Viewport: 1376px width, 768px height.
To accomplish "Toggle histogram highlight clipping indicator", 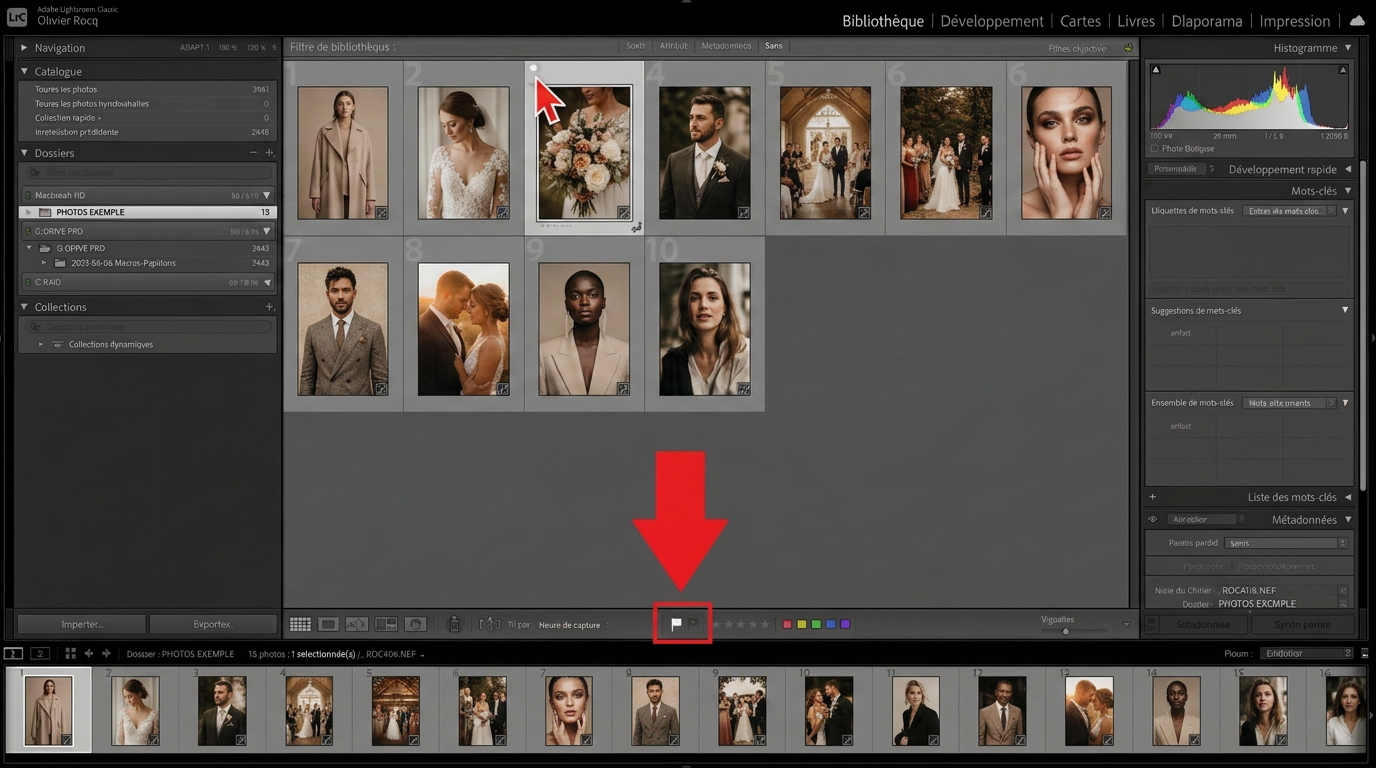I will point(1342,70).
